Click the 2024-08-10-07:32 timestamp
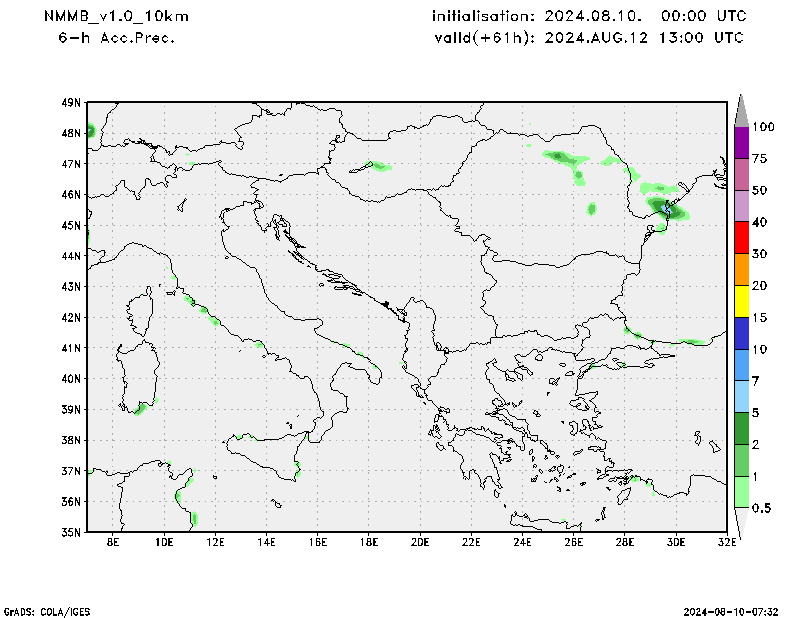The height and width of the screenshot is (618, 800). tap(732, 610)
